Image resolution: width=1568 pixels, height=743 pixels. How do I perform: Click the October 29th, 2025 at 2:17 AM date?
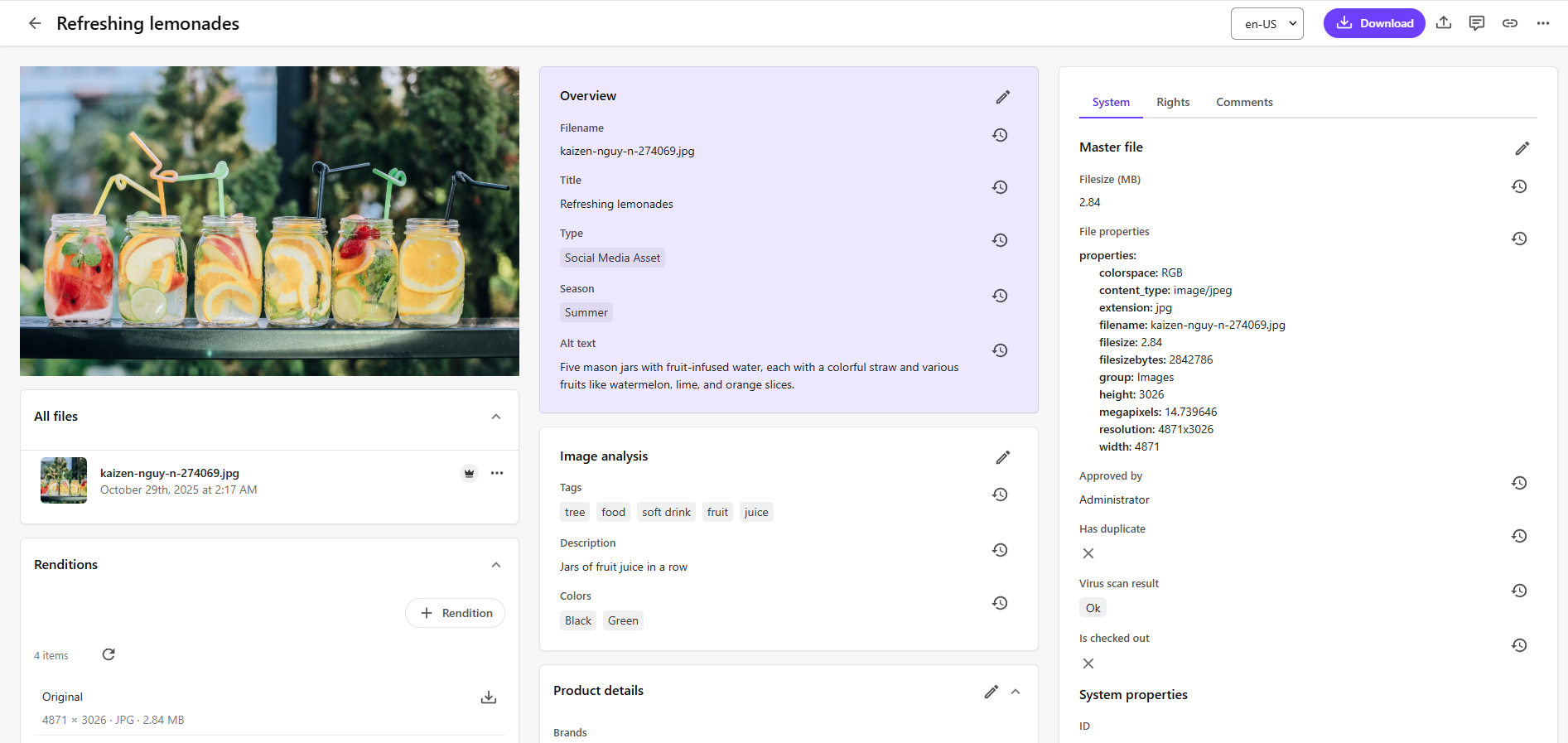pyautogui.click(x=178, y=490)
